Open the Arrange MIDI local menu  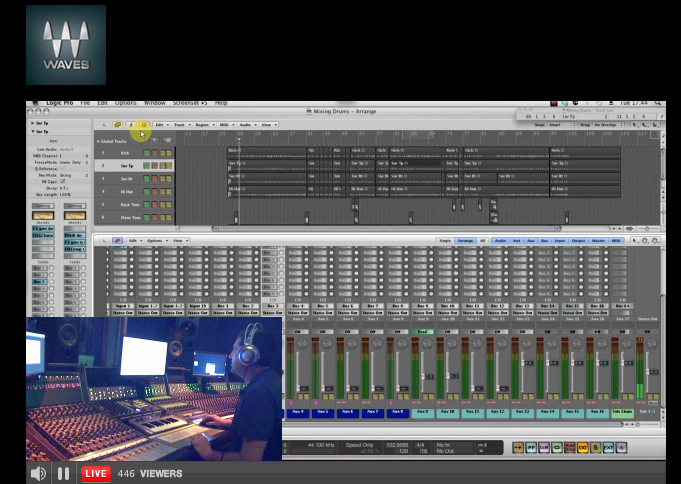tap(226, 125)
